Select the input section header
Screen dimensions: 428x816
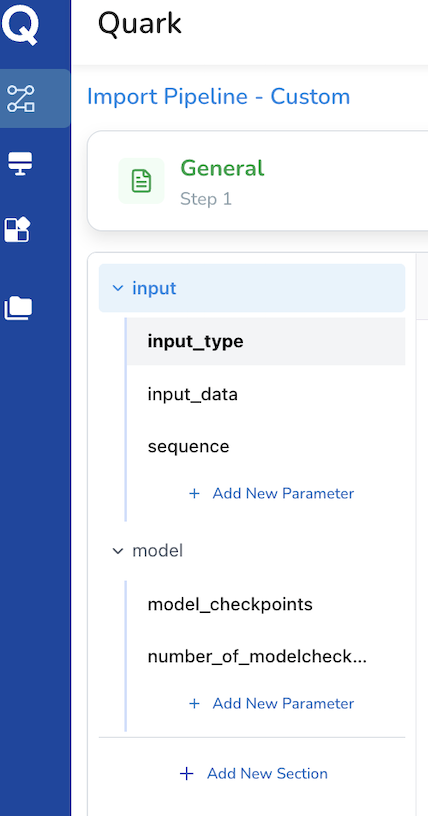click(252, 288)
